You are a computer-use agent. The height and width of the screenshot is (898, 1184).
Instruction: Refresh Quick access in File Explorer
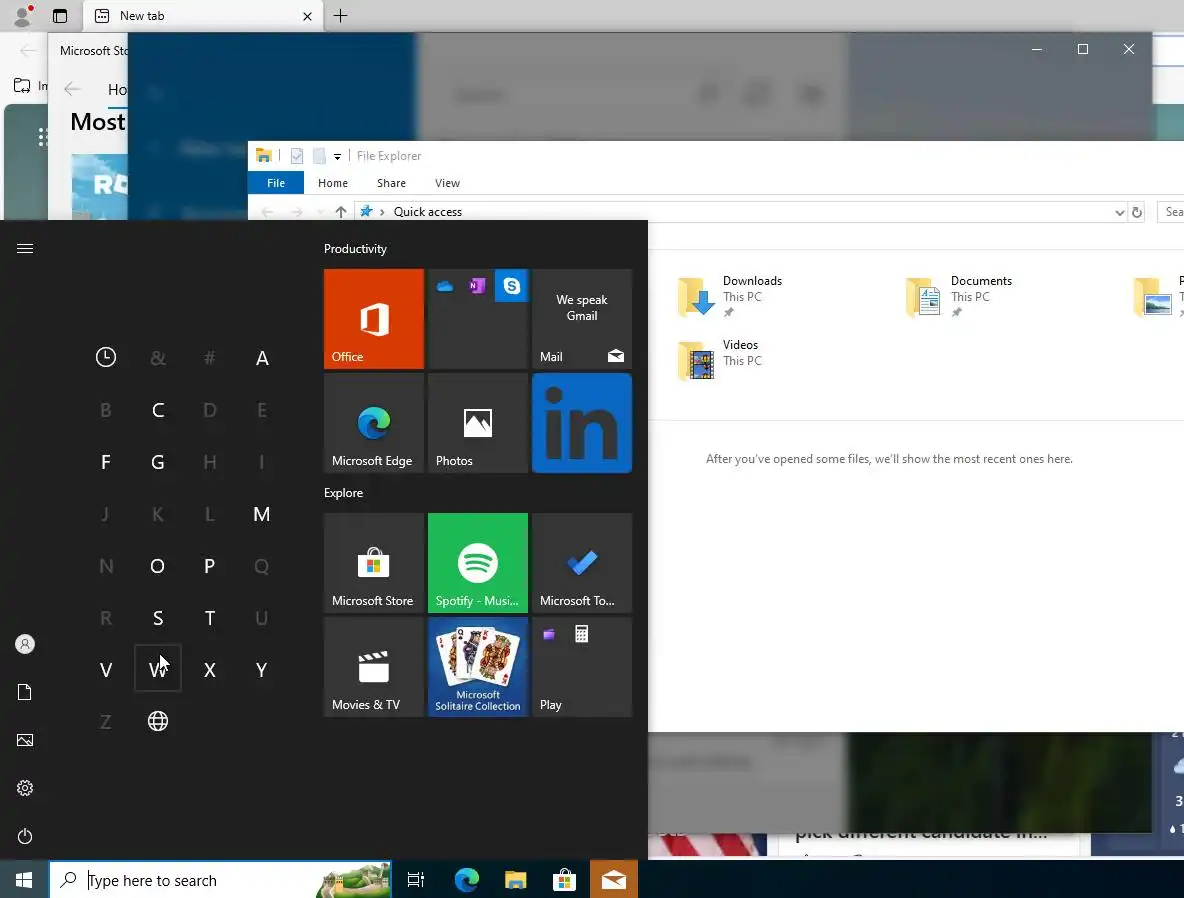click(x=1136, y=212)
